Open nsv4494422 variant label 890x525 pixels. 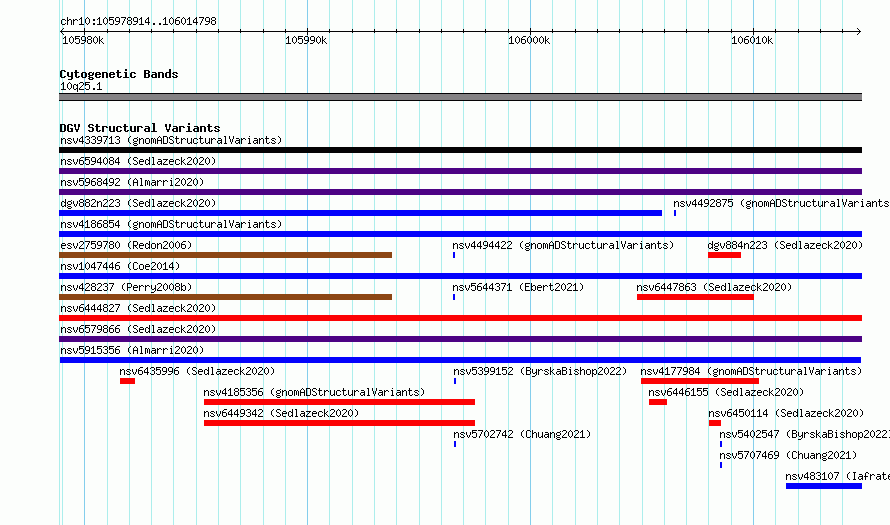(x=563, y=245)
